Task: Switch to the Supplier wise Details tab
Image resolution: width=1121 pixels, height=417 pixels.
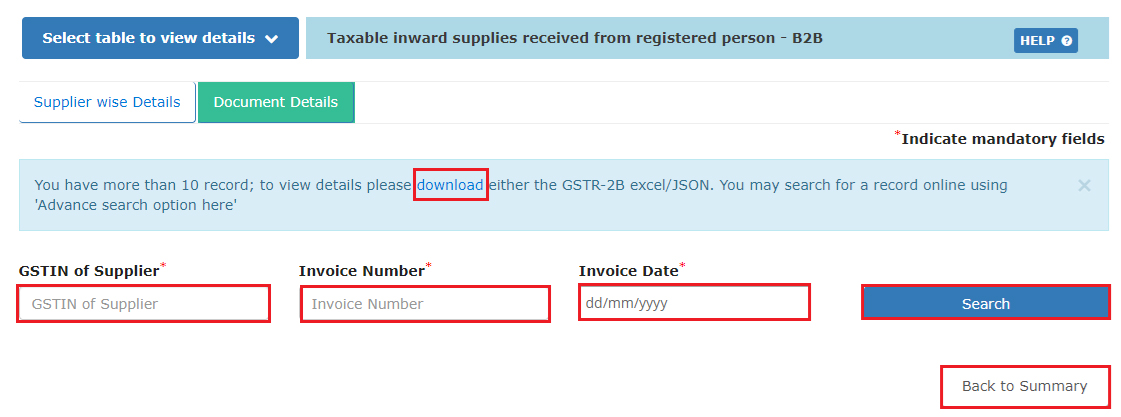Action: tap(107, 102)
